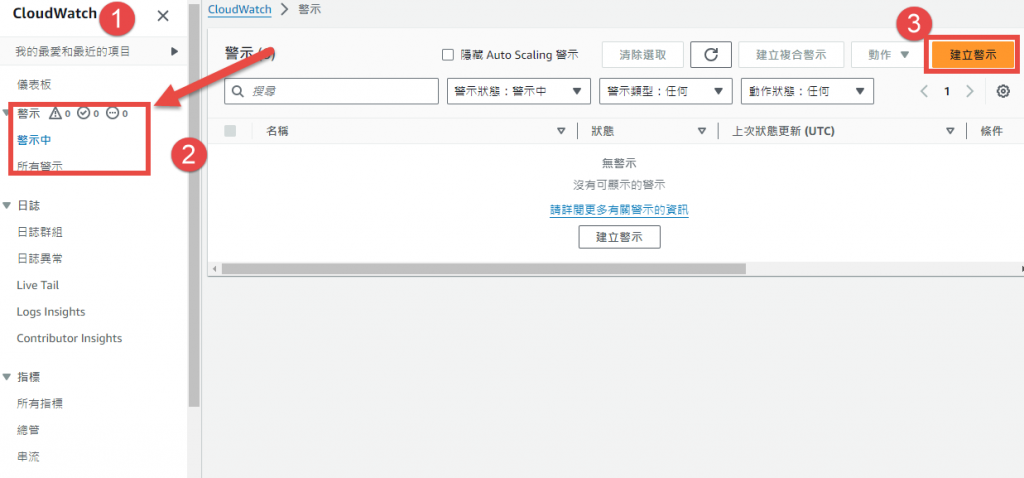This screenshot has height=478, width=1024.
Task: Toggle 隱藏 Auto Scaling 警示 checkbox
Action: pyautogui.click(x=447, y=55)
